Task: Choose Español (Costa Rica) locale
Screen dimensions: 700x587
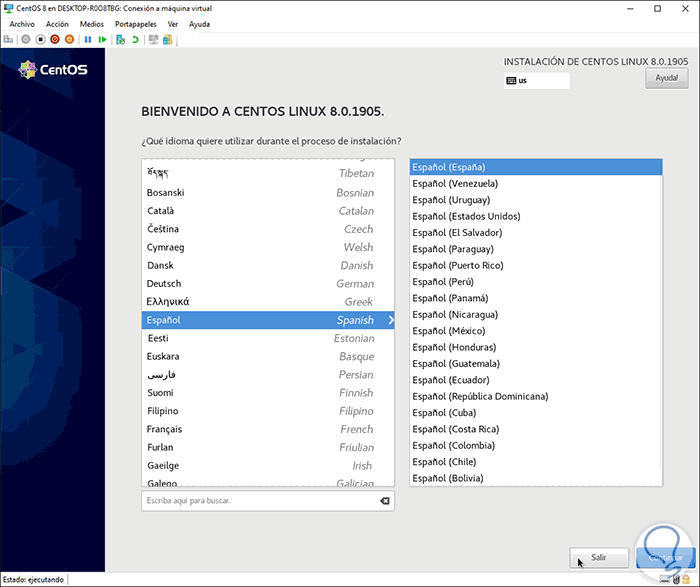Action: 536,429
